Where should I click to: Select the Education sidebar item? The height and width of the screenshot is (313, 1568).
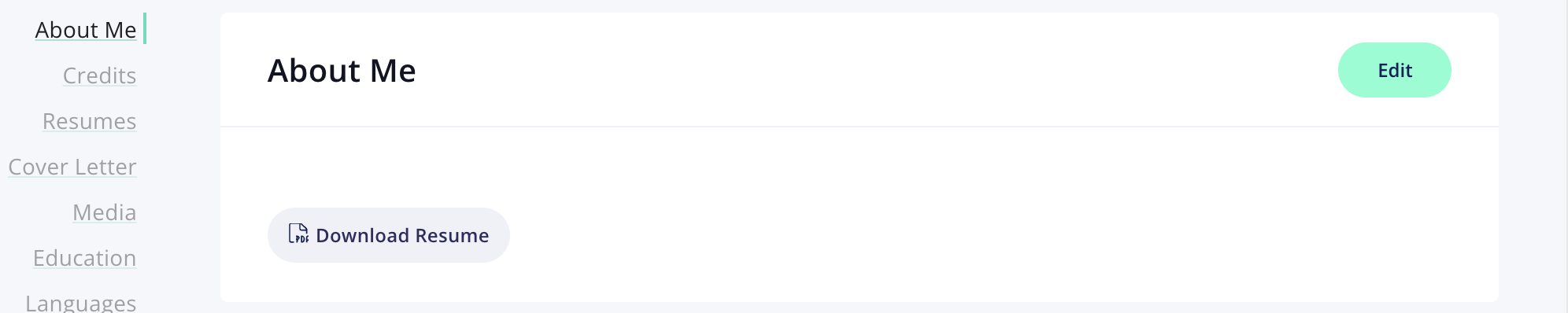pyautogui.click(x=84, y=258)
